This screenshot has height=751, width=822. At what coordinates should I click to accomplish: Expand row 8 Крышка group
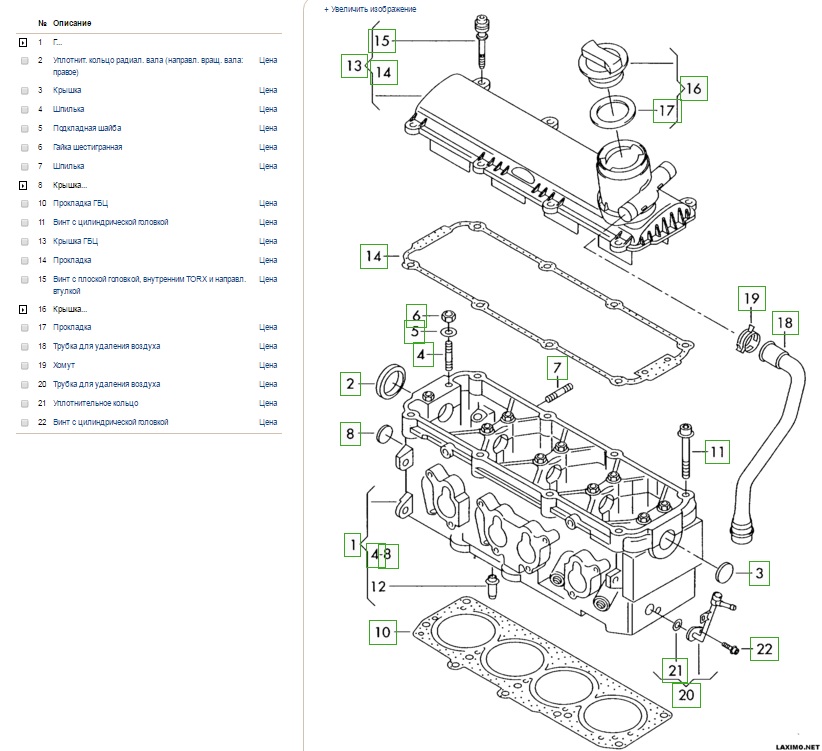coord(24,186)
